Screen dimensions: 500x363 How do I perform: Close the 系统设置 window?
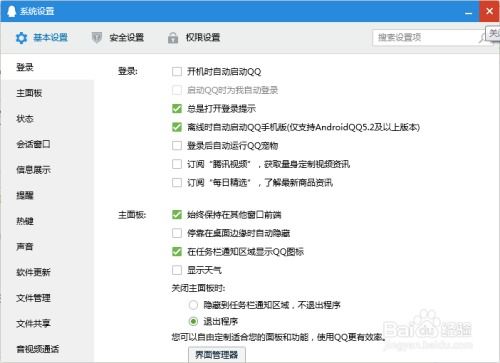coord(489,11)
